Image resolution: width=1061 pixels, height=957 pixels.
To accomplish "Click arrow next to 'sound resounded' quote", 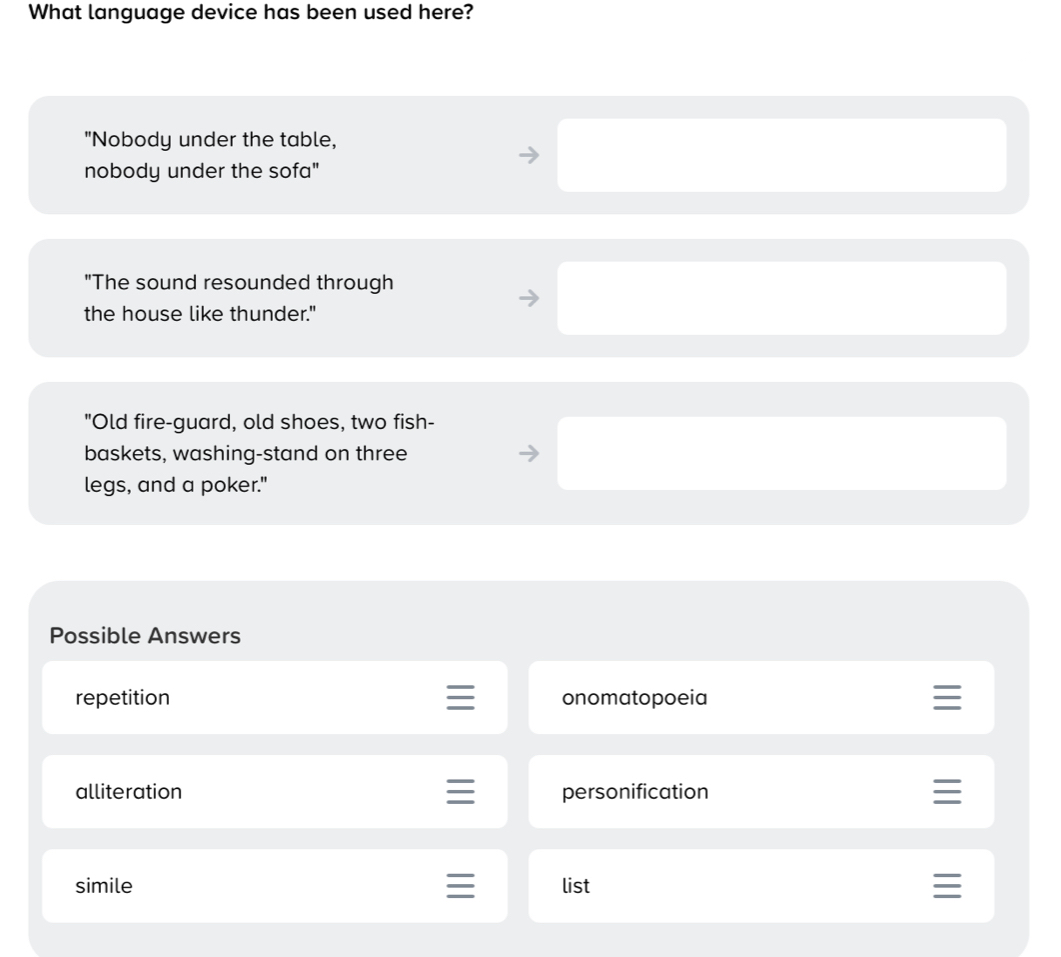I will coord(529,298).
